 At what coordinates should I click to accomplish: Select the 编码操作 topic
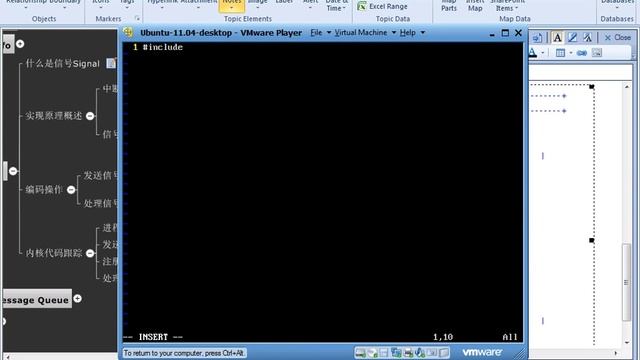coord(44,189)
